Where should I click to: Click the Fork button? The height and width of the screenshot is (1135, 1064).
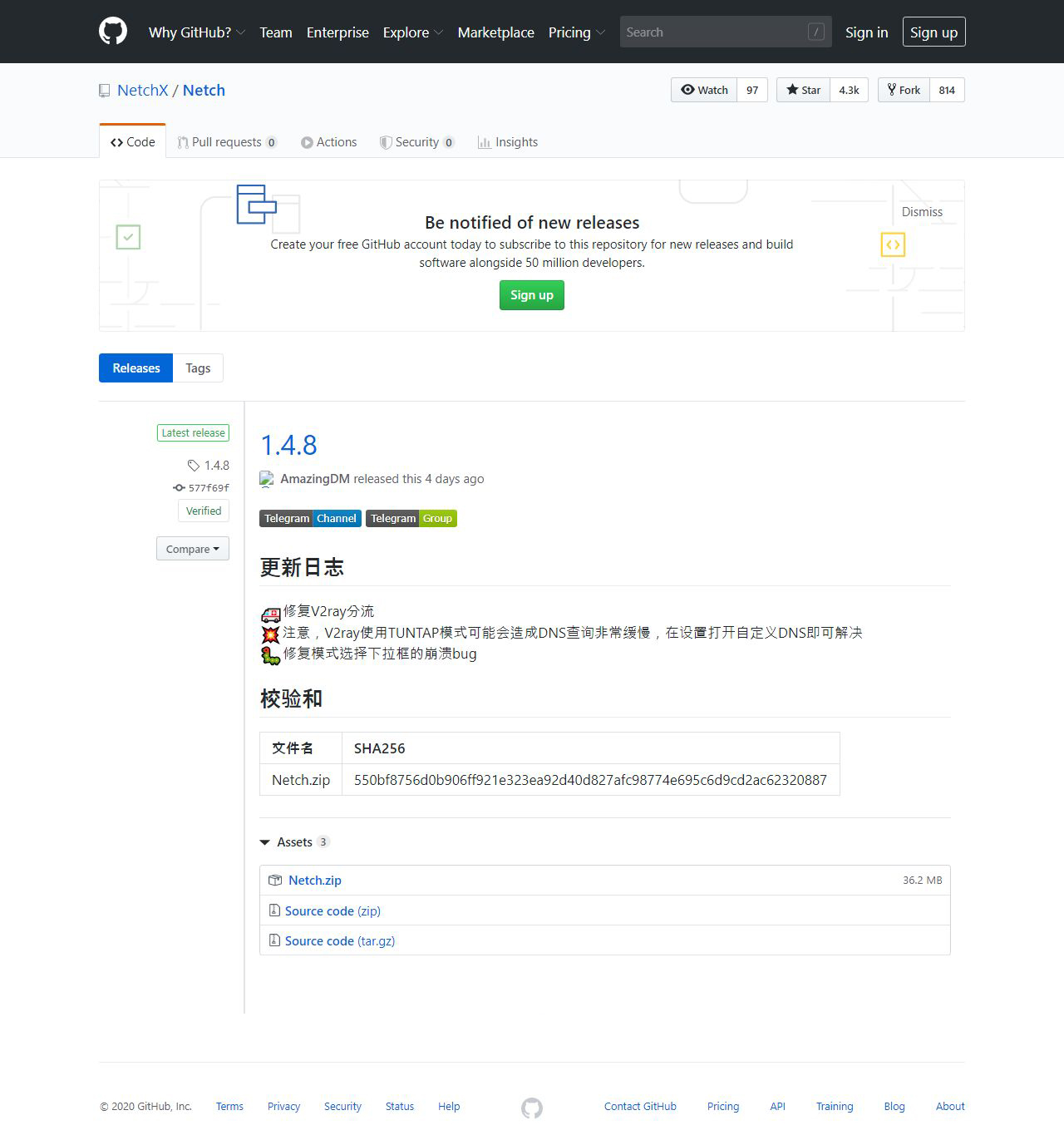click(904, 90)
